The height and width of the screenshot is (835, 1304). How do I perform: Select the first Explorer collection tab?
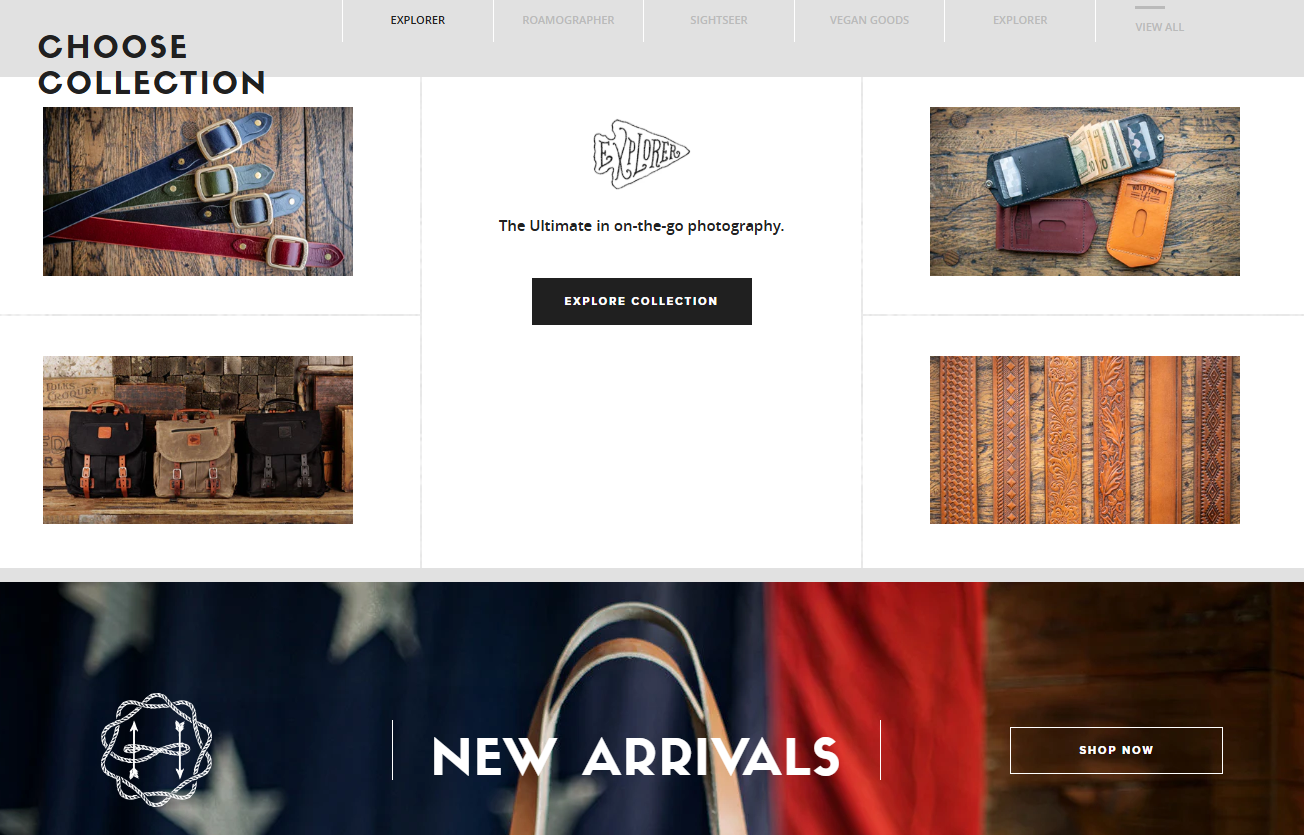coord(418,20)
